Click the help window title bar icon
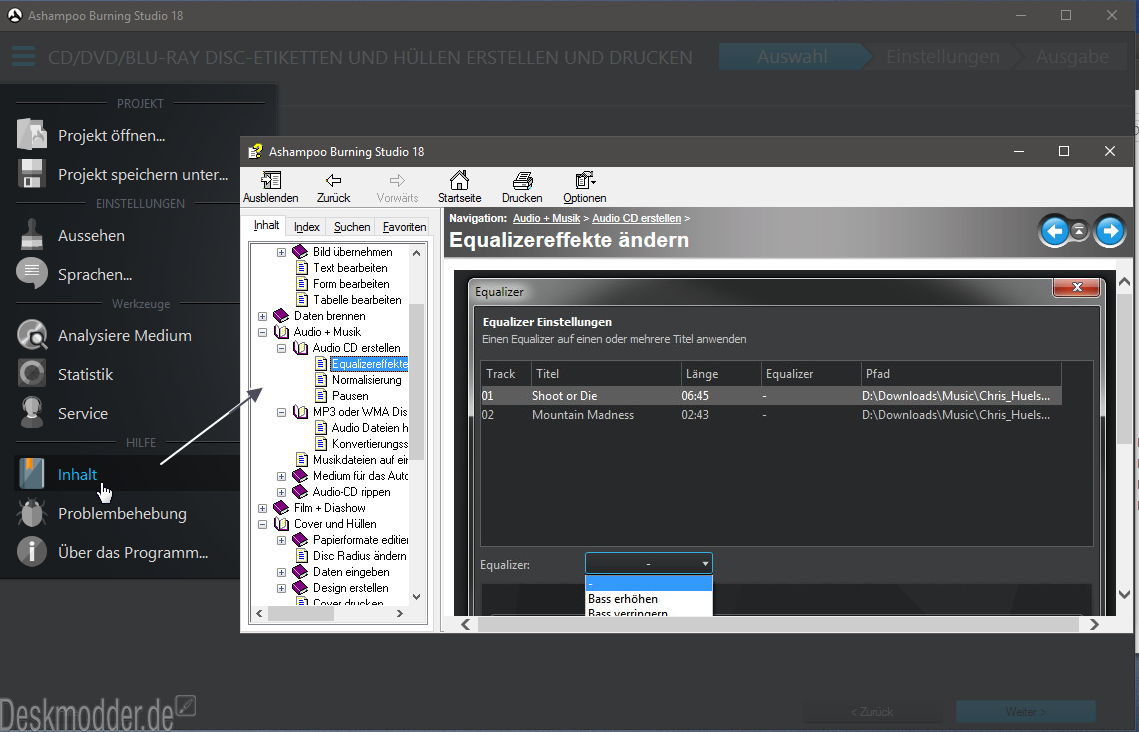 pyautogui.click(x=255, y=151)
